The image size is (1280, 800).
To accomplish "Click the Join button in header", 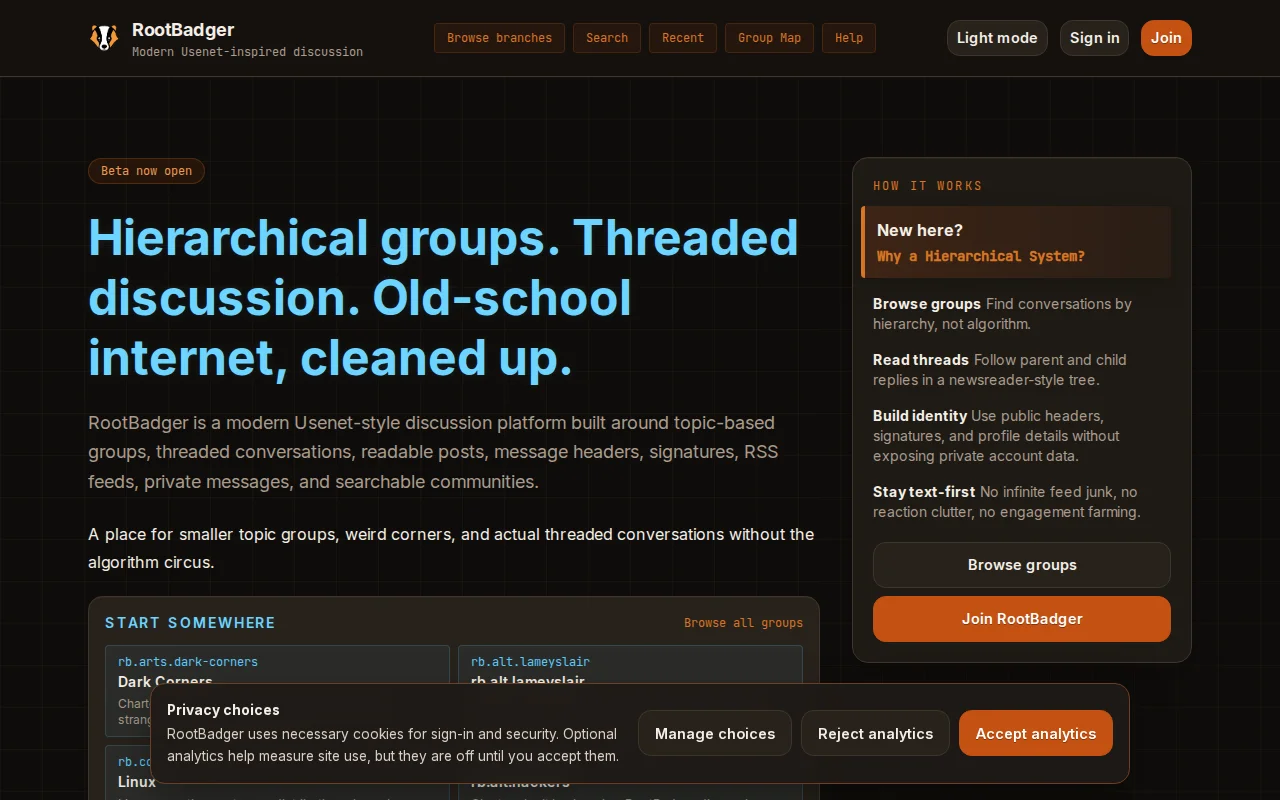I will pyautogui.click(x=1166, y=38).
